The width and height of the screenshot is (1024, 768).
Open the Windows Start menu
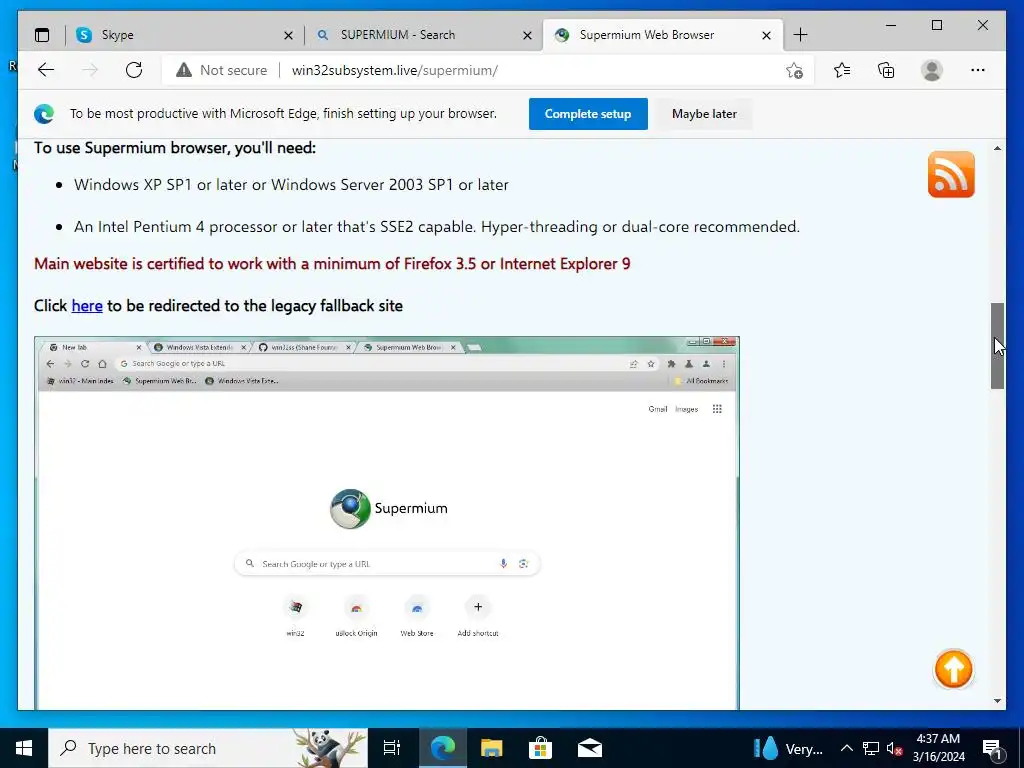(x=24, y=748)
